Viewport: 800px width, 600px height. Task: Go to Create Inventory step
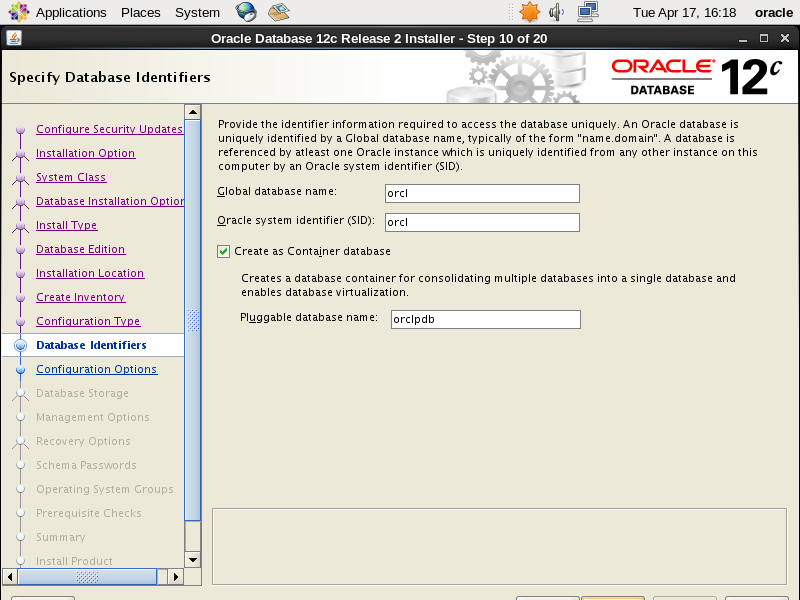tap(81, 297)
